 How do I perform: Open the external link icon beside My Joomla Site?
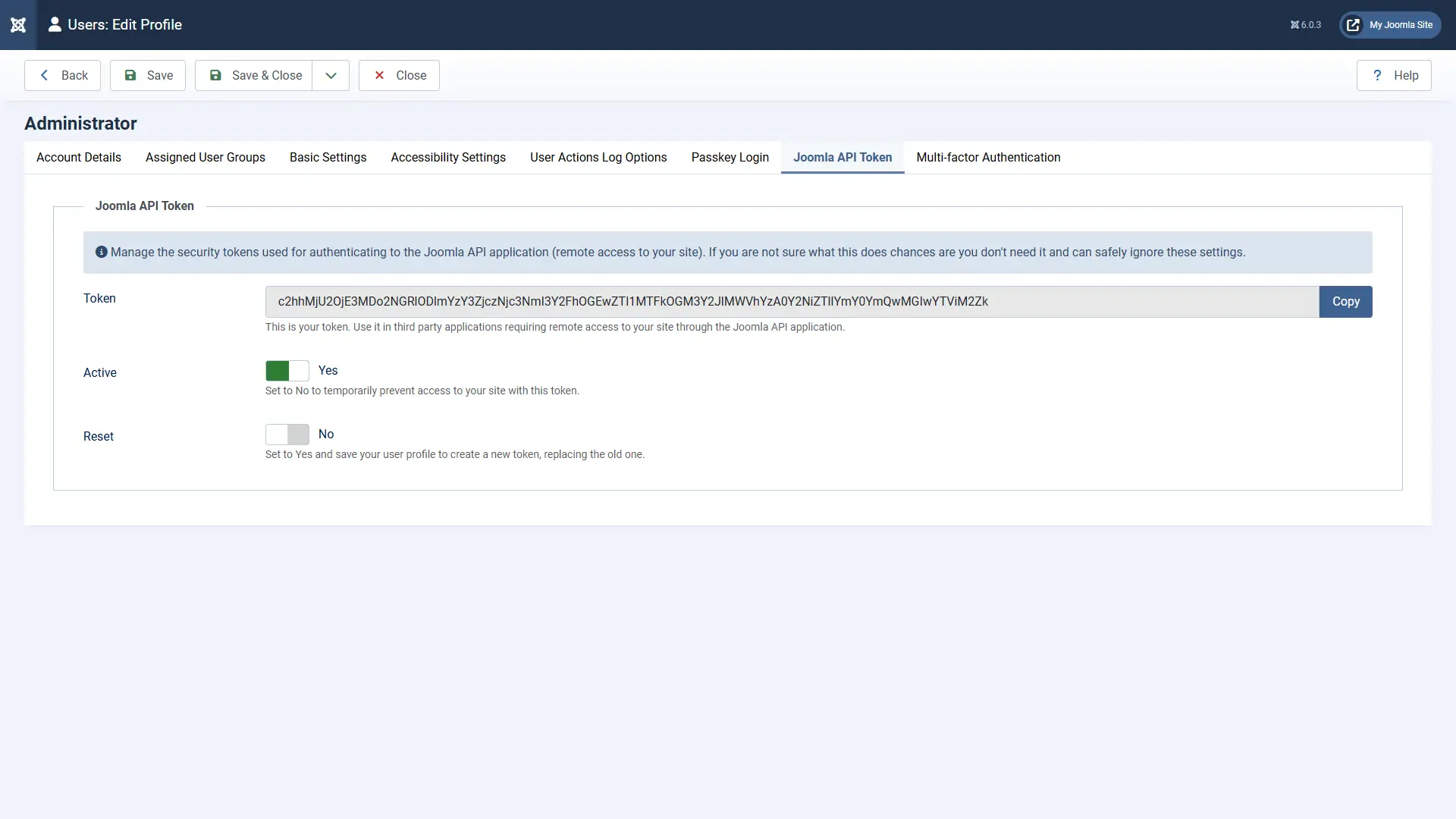click(x=1354, y=24)
